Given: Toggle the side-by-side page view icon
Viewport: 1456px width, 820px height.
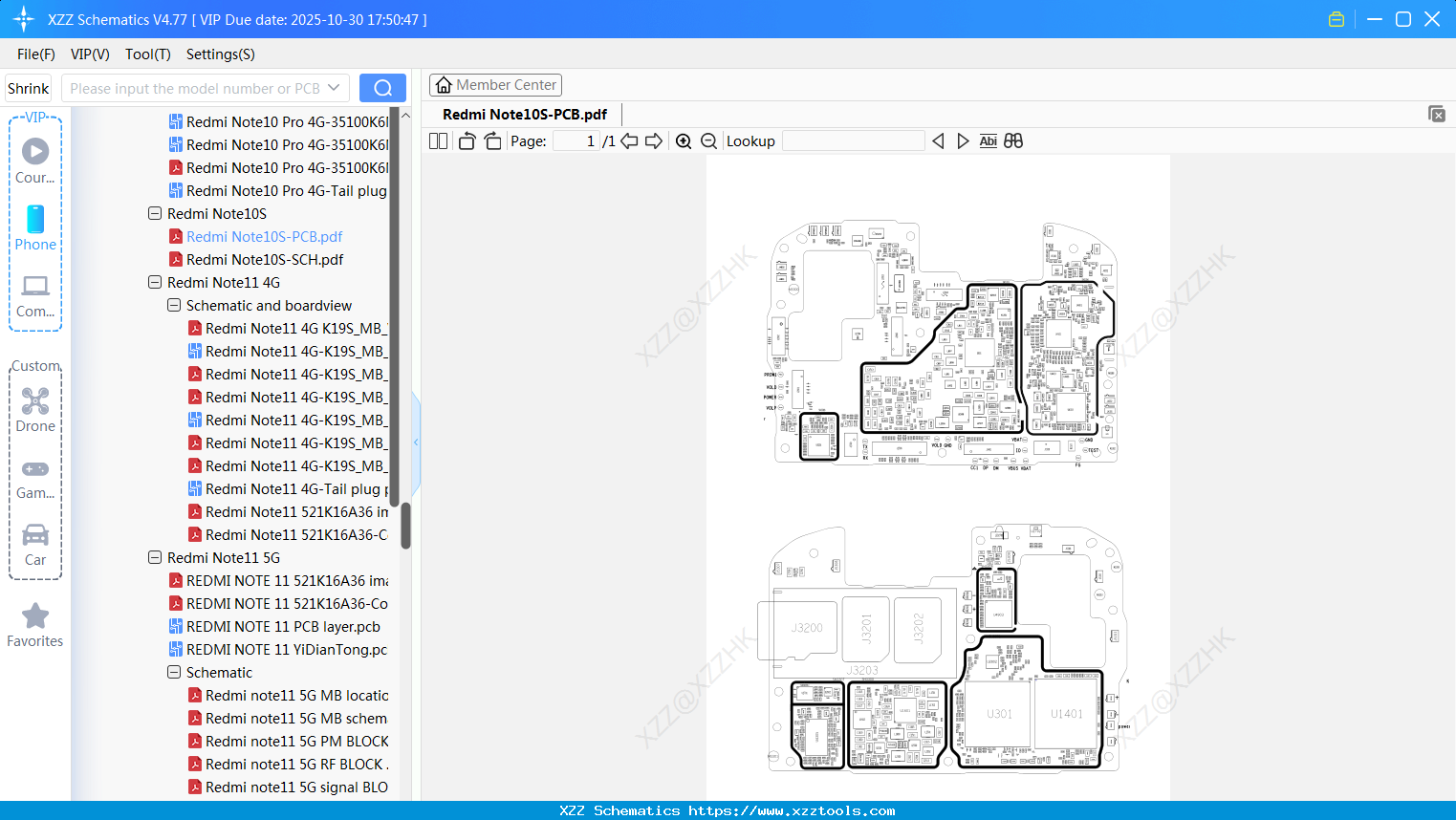Looking at the screenshot, I should [438, 140].
